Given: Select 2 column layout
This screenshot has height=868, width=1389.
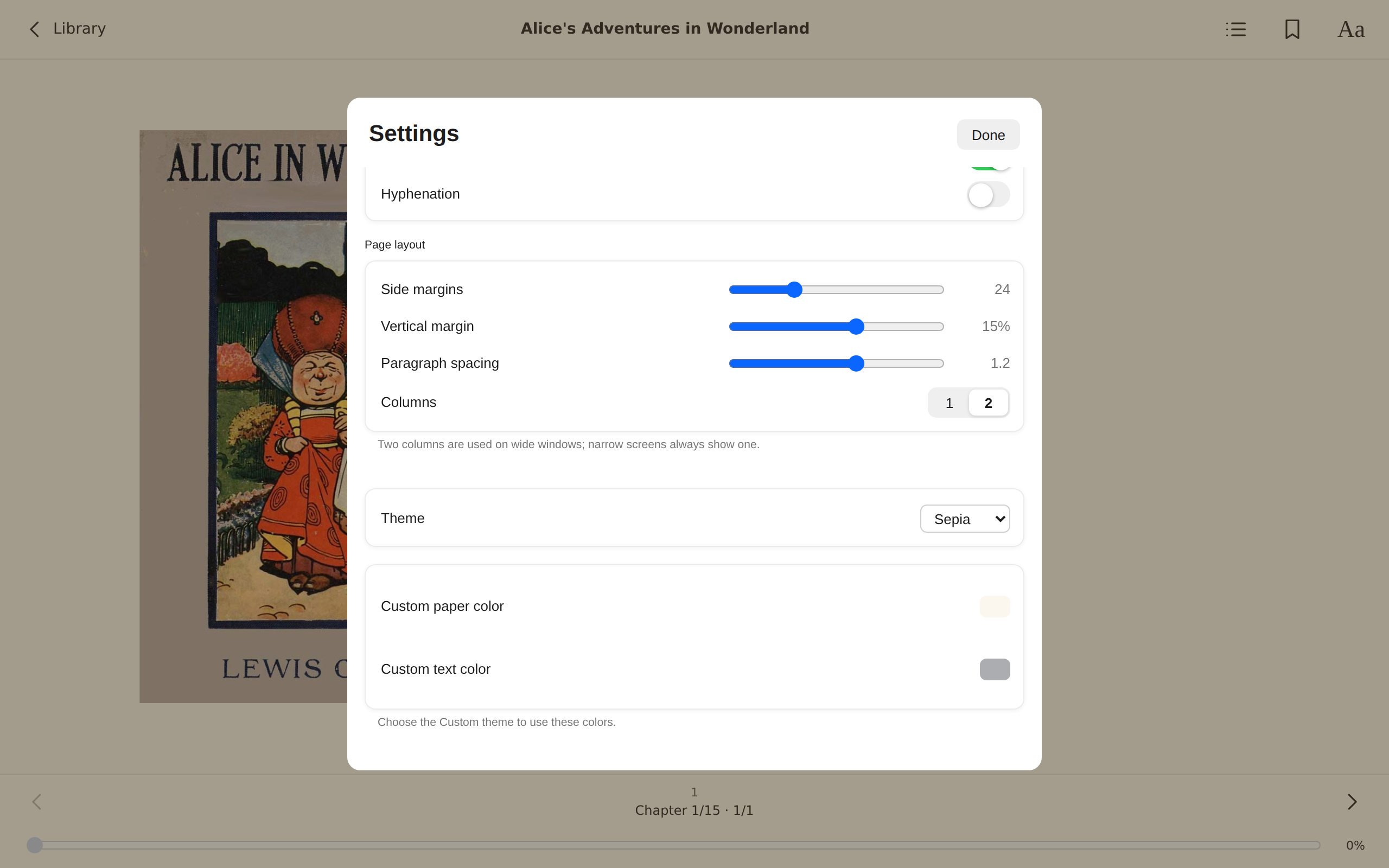Looking at the screenshot, I should 989,403.
